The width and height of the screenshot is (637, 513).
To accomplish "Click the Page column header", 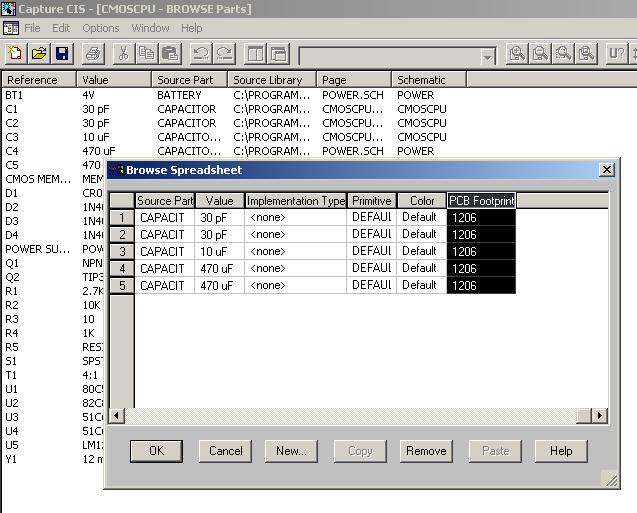I will pos(354,80).
